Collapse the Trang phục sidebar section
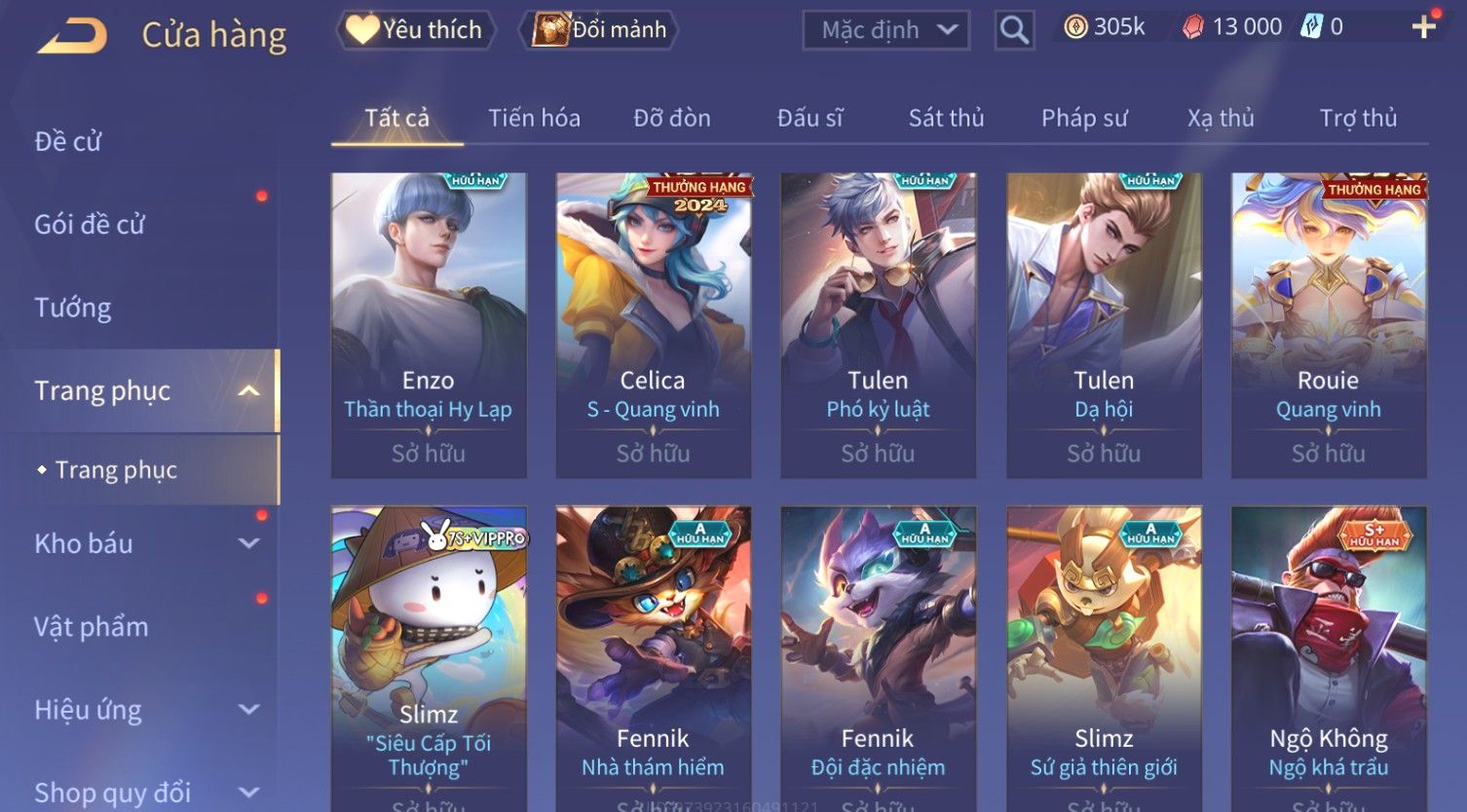The width and height of the screenshot is (1467, 812). coord(248,390)
